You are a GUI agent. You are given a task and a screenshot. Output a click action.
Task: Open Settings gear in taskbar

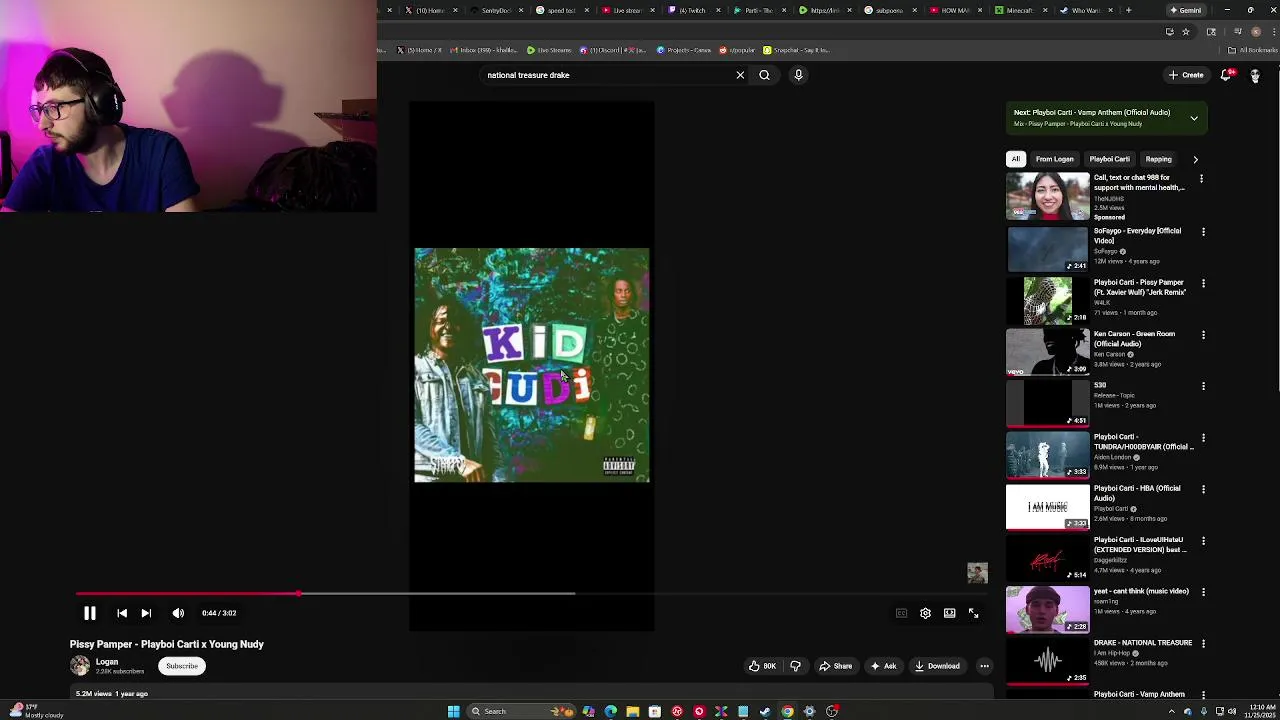809,711
